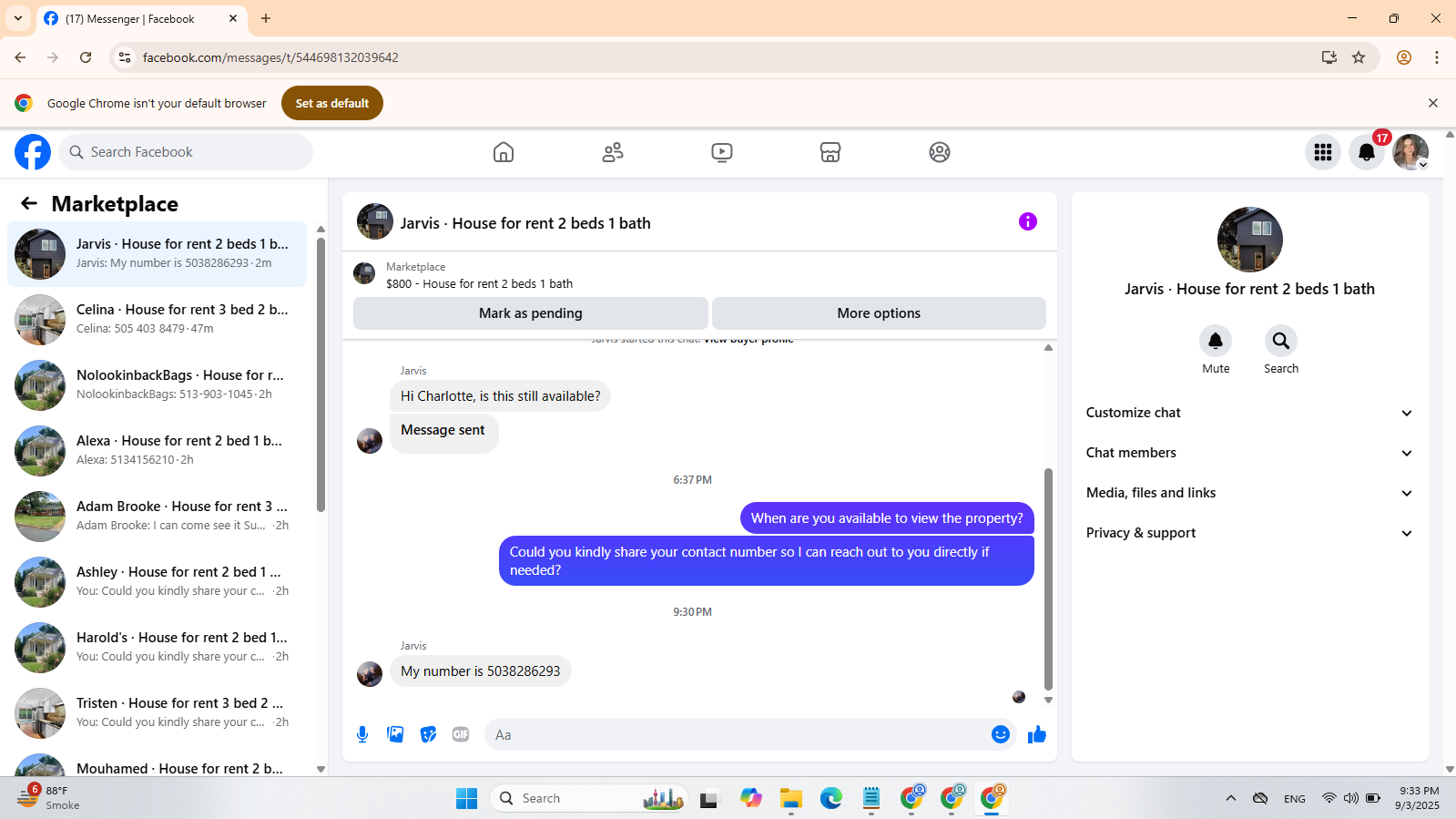Go to the Home feed icon
Viewport: 1456px width, 819px height.
(504, 152)
